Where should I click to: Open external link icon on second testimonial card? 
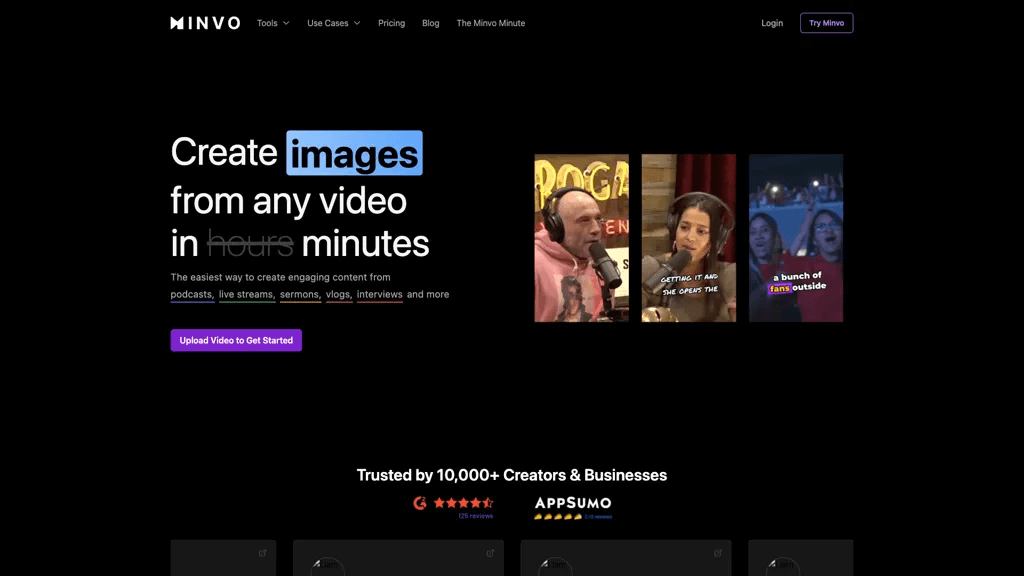click(490, 553)
